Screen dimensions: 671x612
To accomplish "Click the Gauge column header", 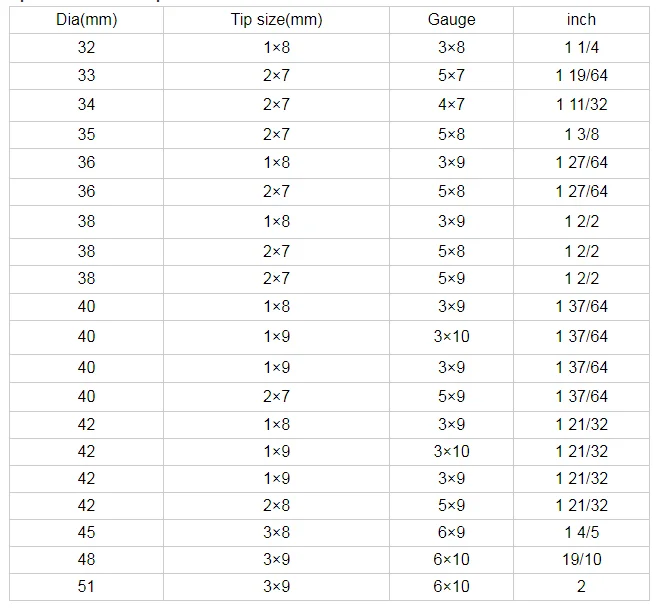I will (451, 20).
